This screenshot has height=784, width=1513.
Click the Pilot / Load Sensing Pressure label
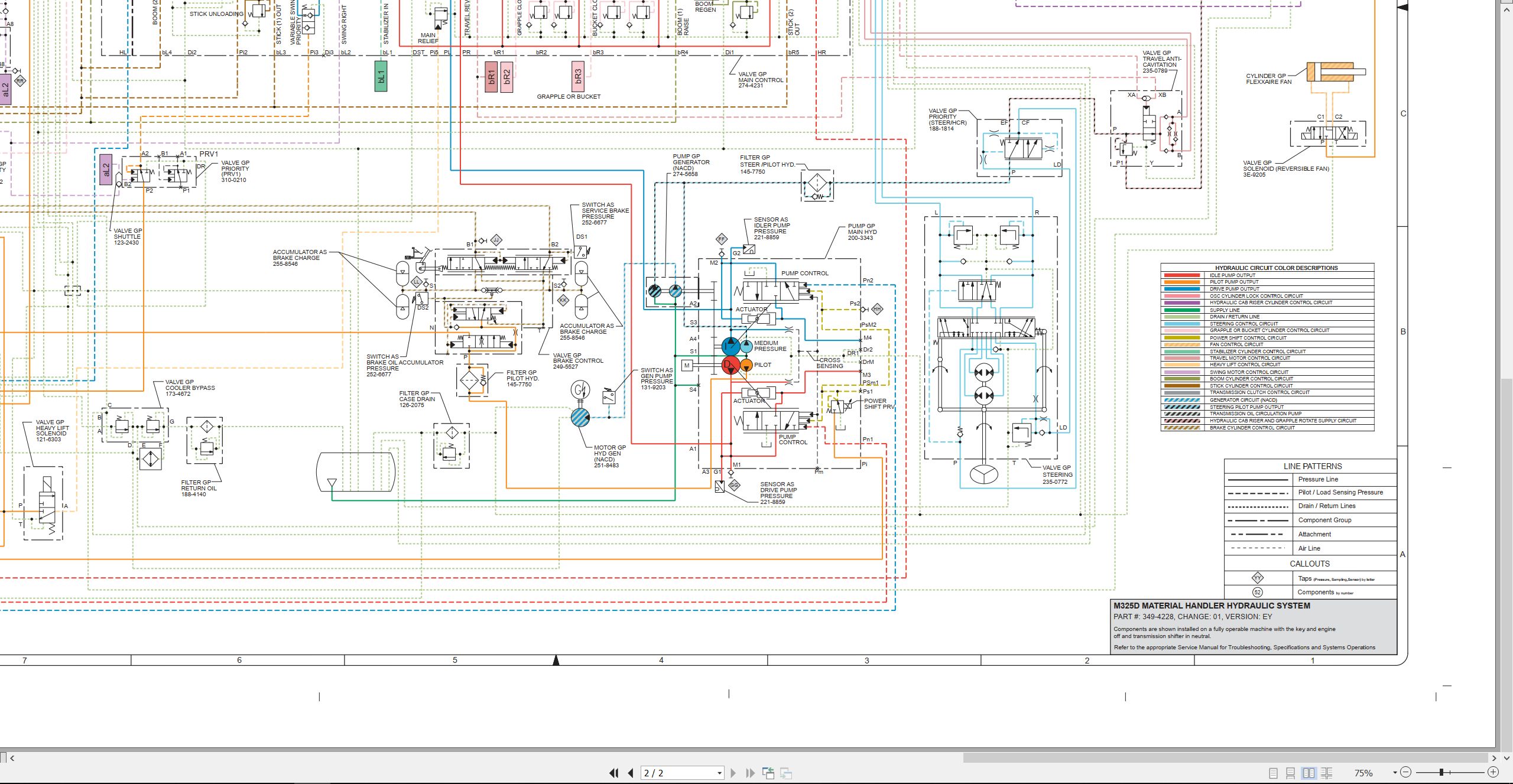(x=1340, y=492)
